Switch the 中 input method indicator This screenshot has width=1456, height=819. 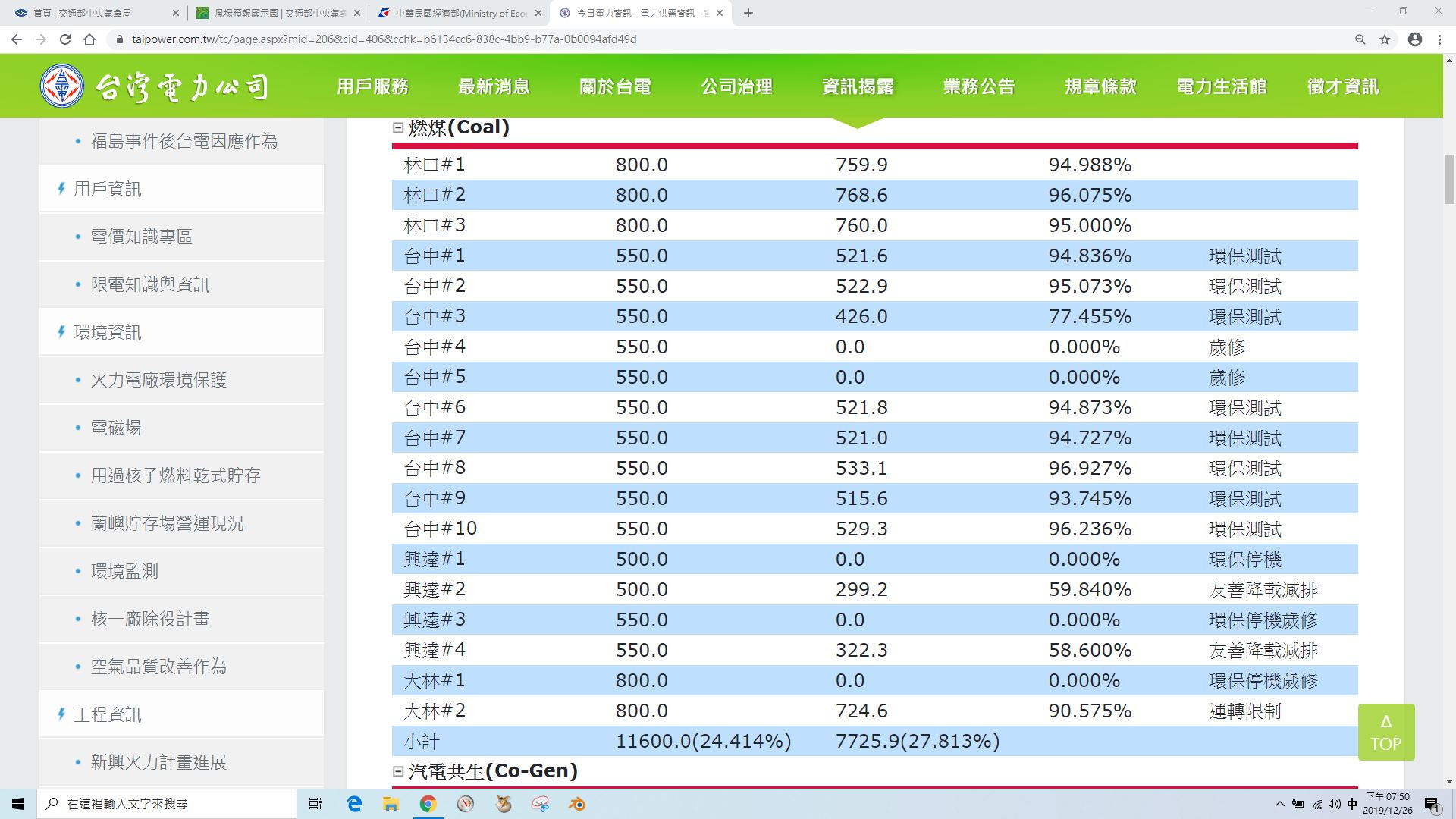coord(1352,804)
